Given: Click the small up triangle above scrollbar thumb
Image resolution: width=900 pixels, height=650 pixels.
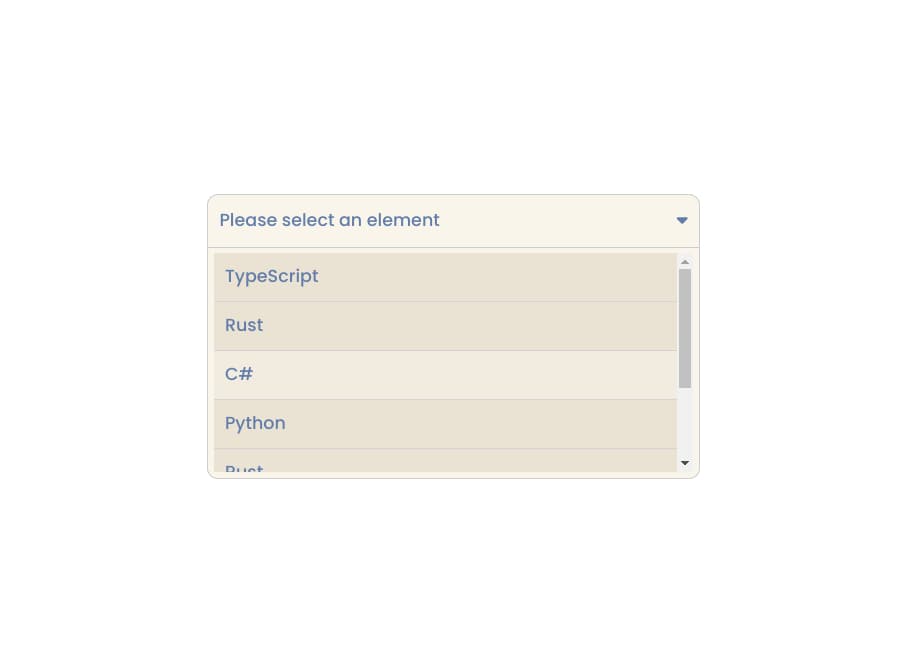Looking at the screenshot, I should tap(685, 262).
